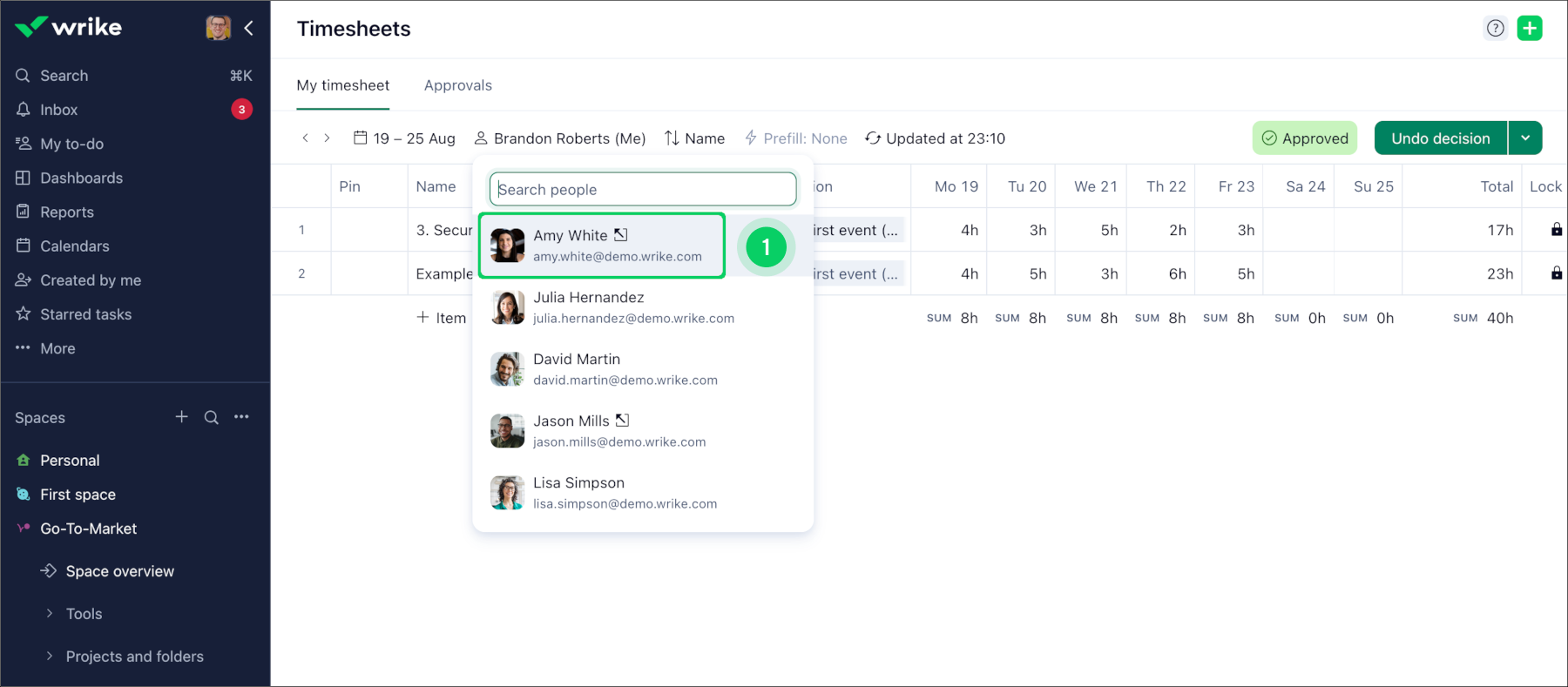1568x687 pixels.
Task: Go to previous week arrow
Action: point(305,138)
